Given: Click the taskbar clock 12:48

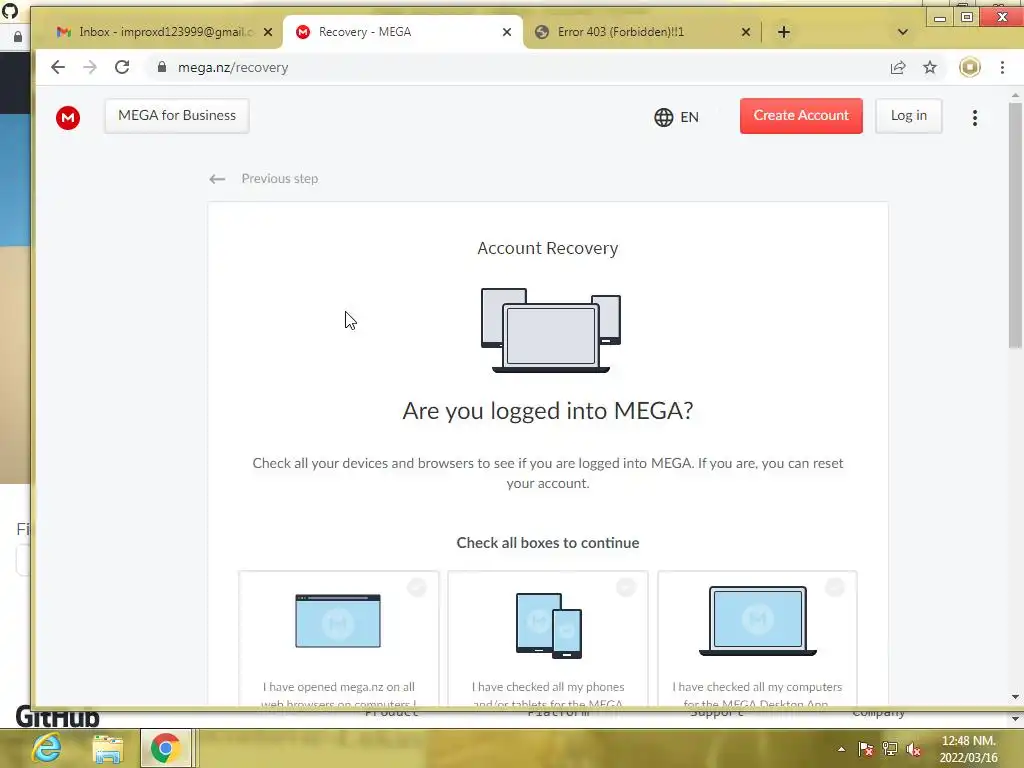Looking at the screenshot, I should coord(968,749).
